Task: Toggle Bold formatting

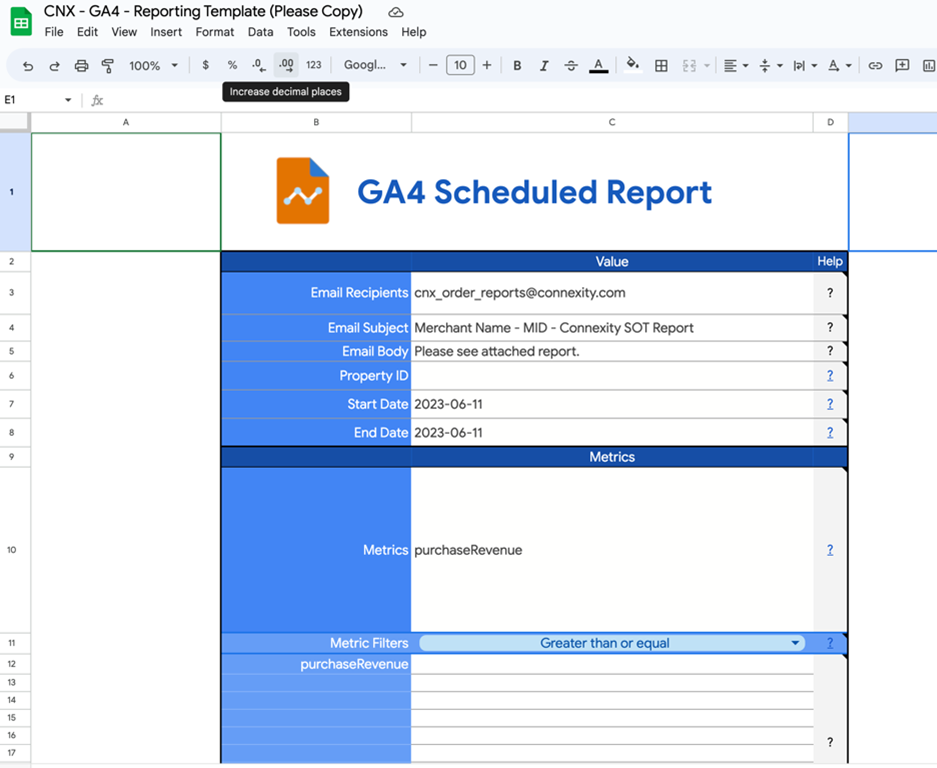Action: pos(518,66)
